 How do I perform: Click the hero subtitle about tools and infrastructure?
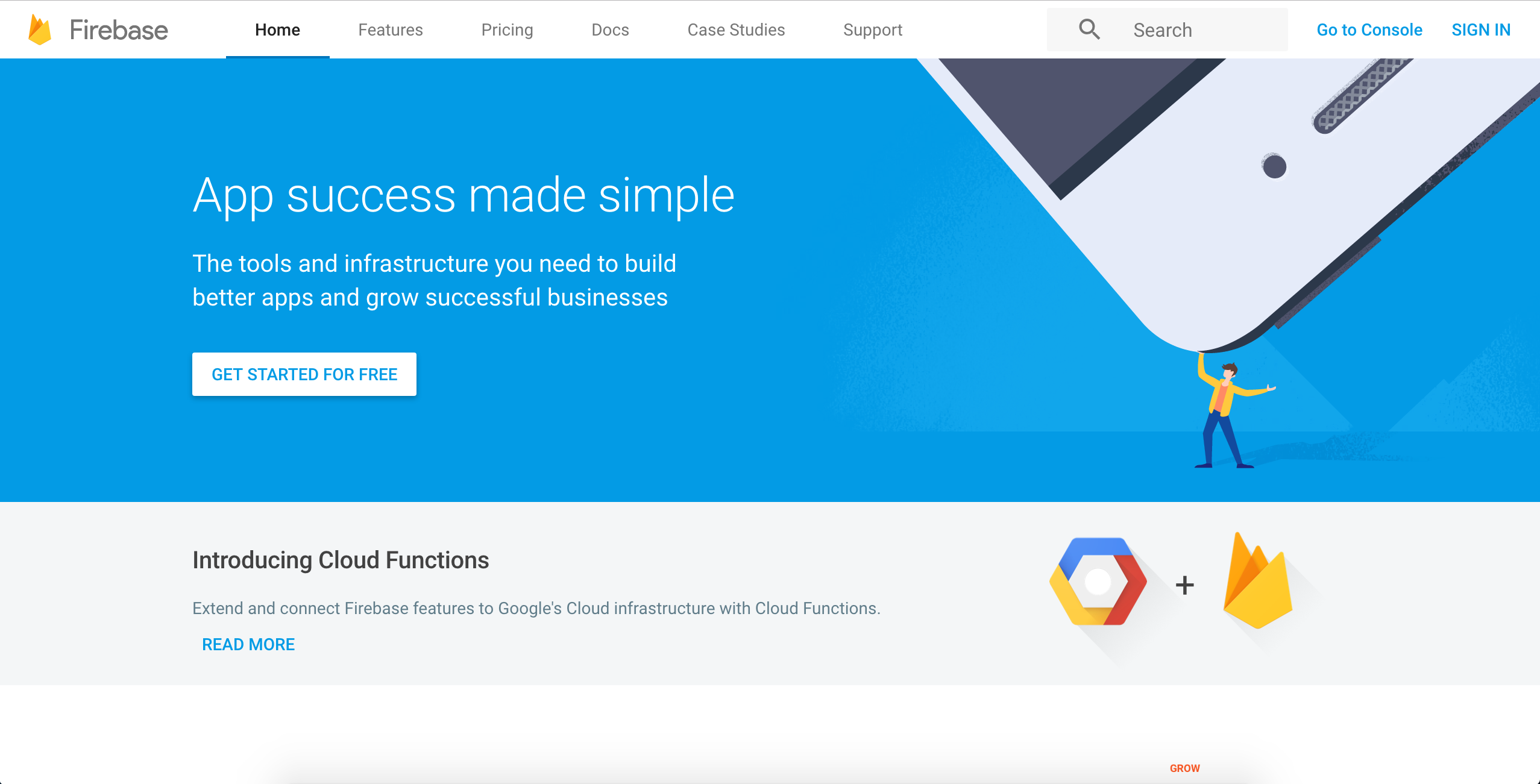434,280
